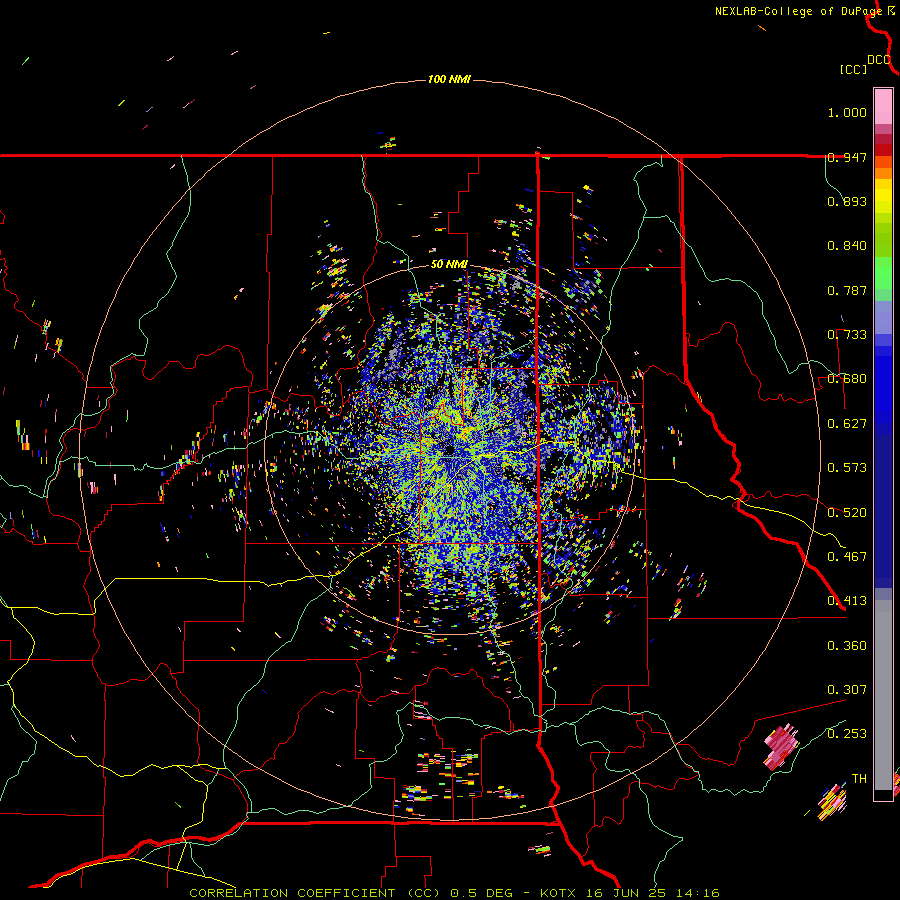Select the 1.000 scale value
This screenshot has width=900, height=900.
pos(847,112)
